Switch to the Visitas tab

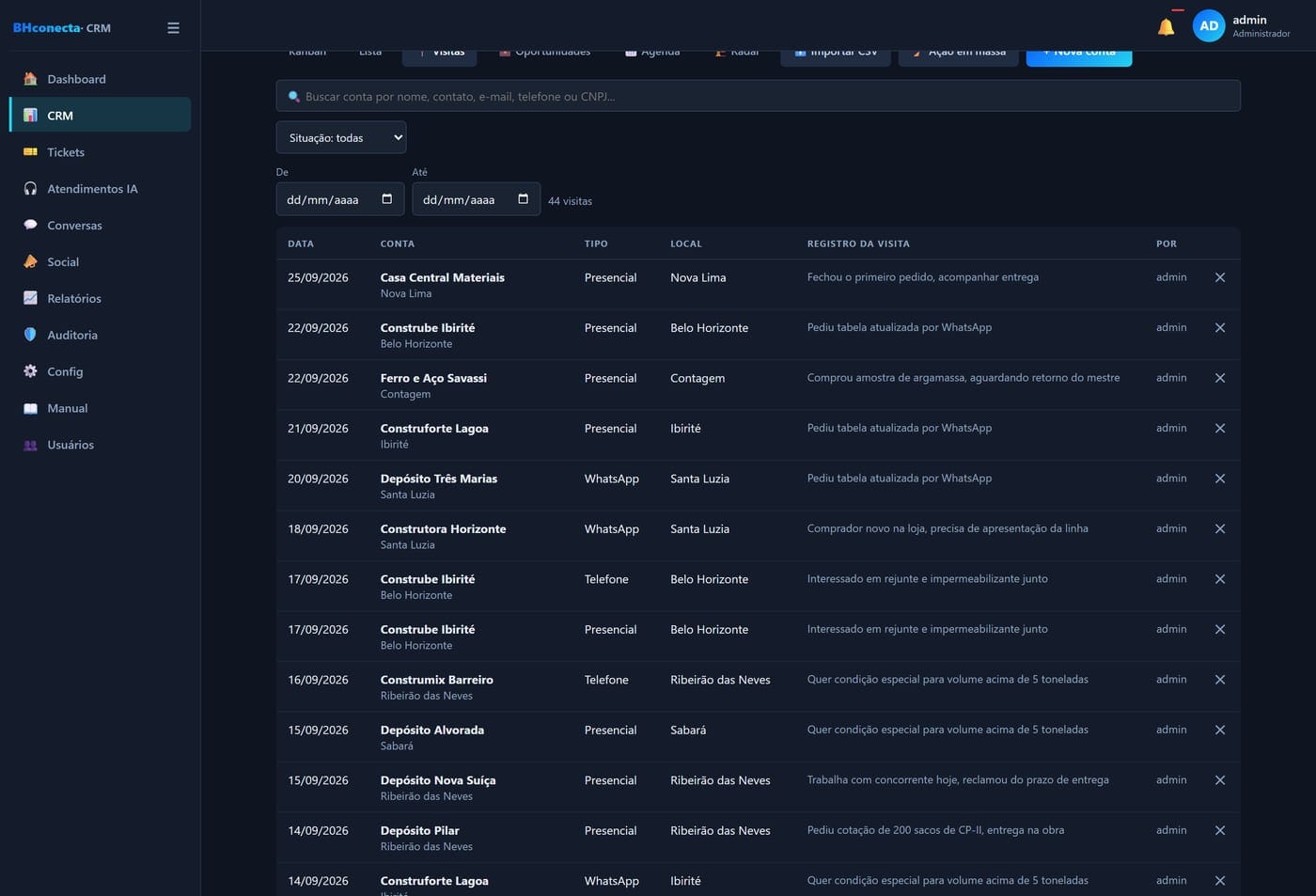[x=440, y=56]
